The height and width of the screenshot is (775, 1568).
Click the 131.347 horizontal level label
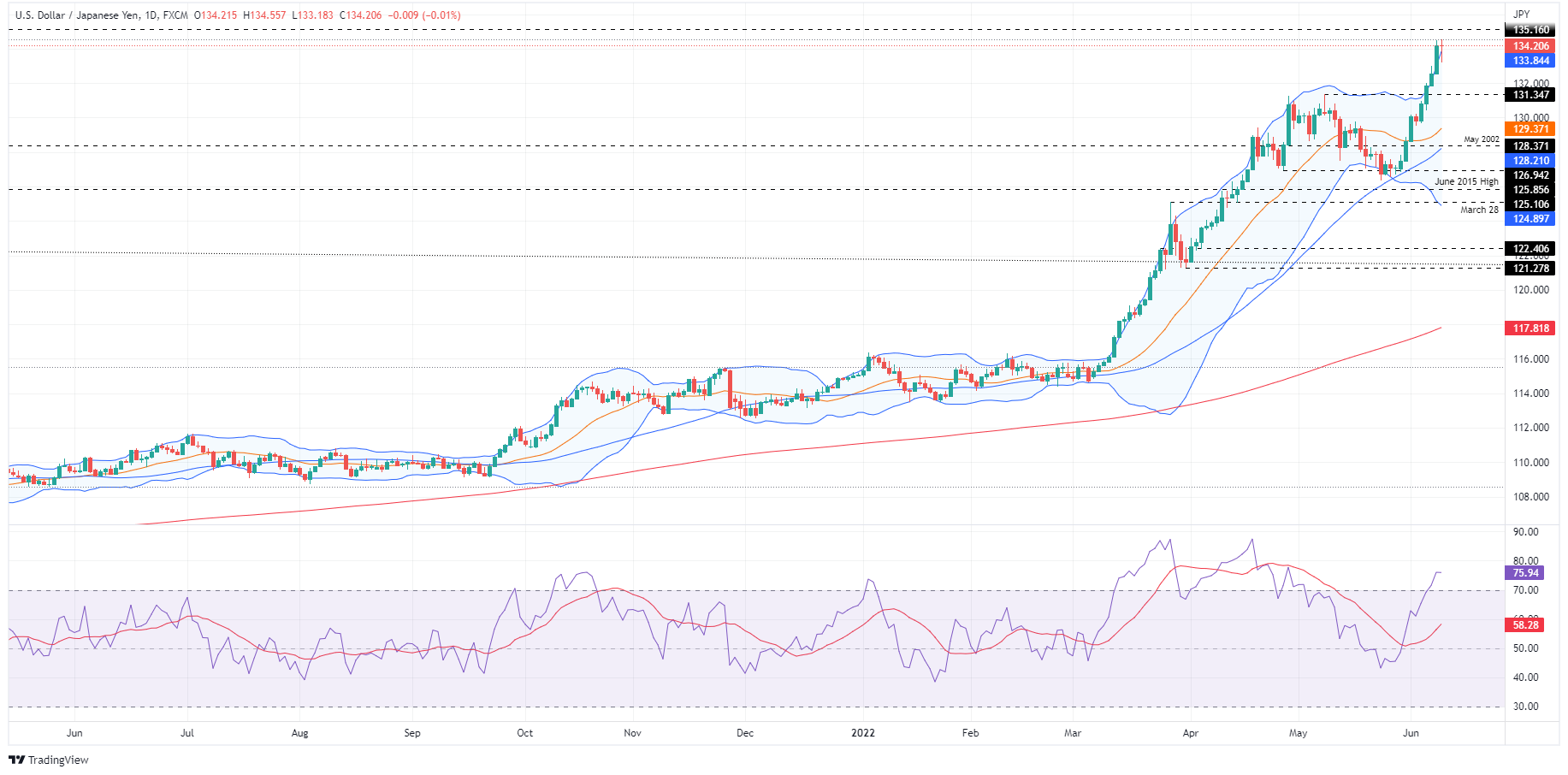point(1530,95)
